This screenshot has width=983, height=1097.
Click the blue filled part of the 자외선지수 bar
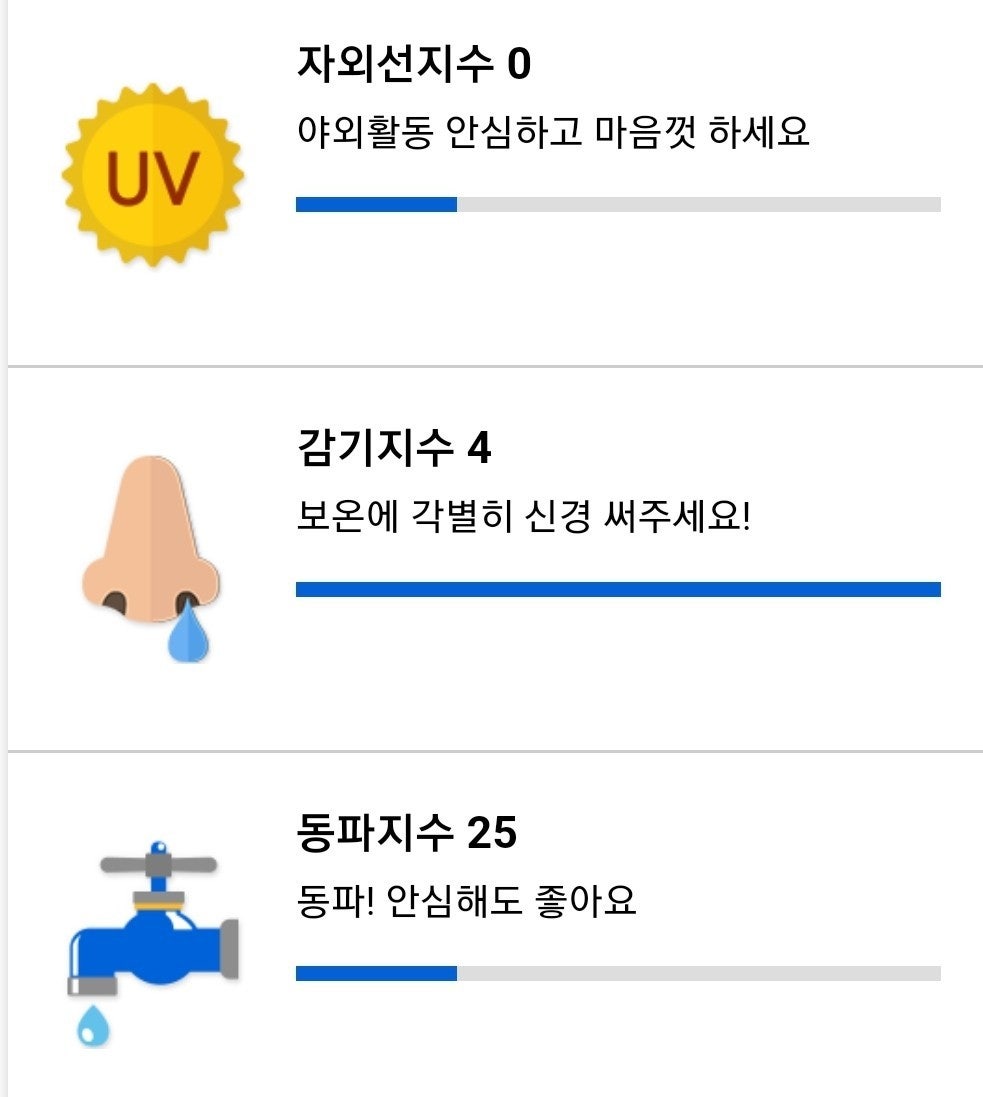coord(376,205)
